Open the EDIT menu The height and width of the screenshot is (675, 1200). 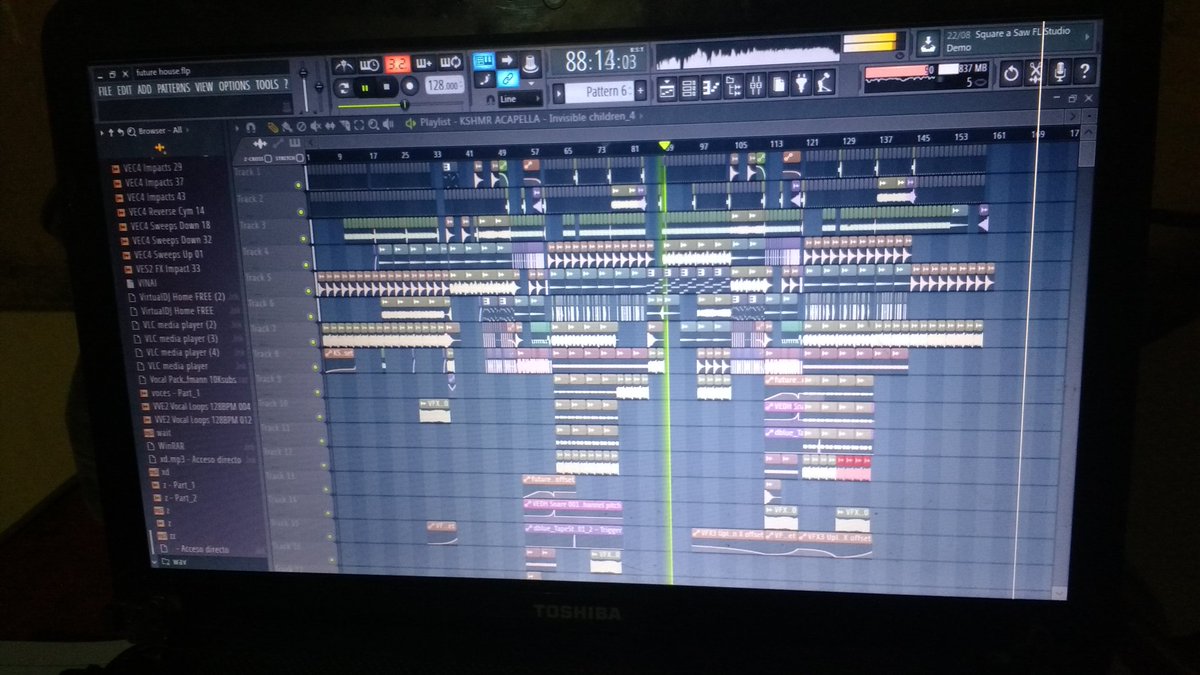[125, 90]
